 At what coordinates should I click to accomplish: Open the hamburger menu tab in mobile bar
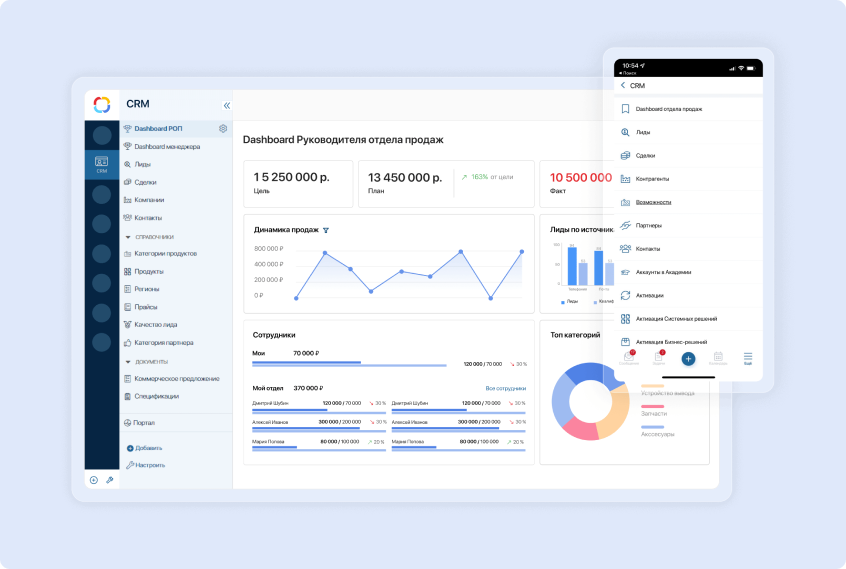point(747,357)
